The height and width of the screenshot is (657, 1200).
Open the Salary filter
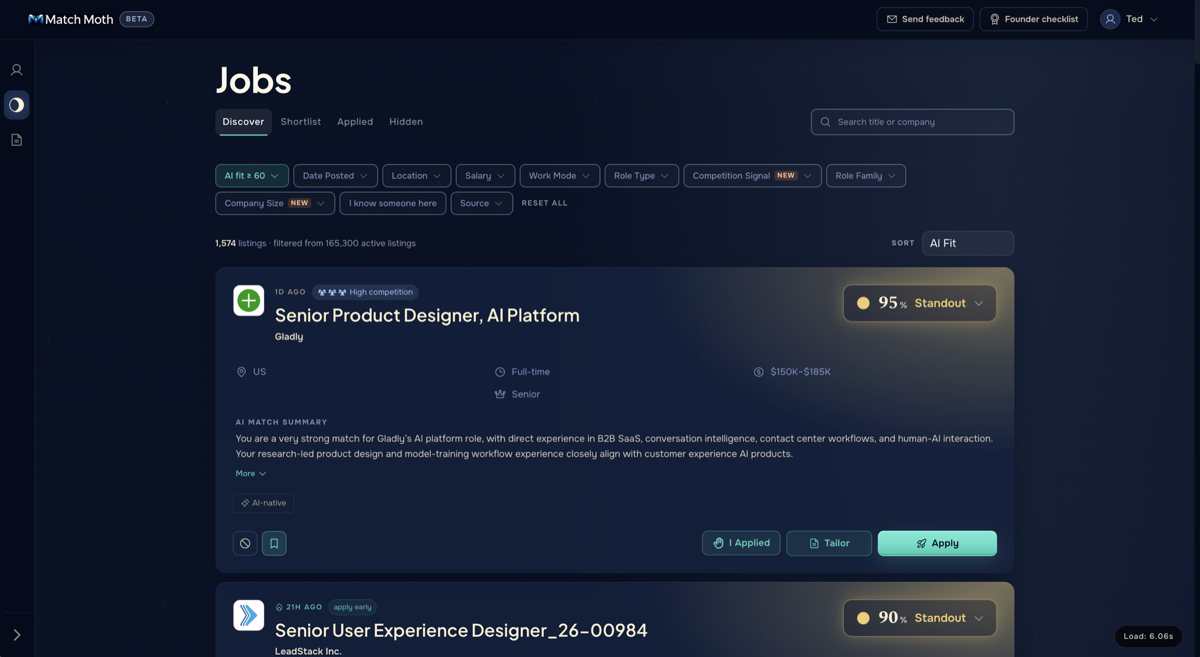pyautogui.click(x=485, y=176)
